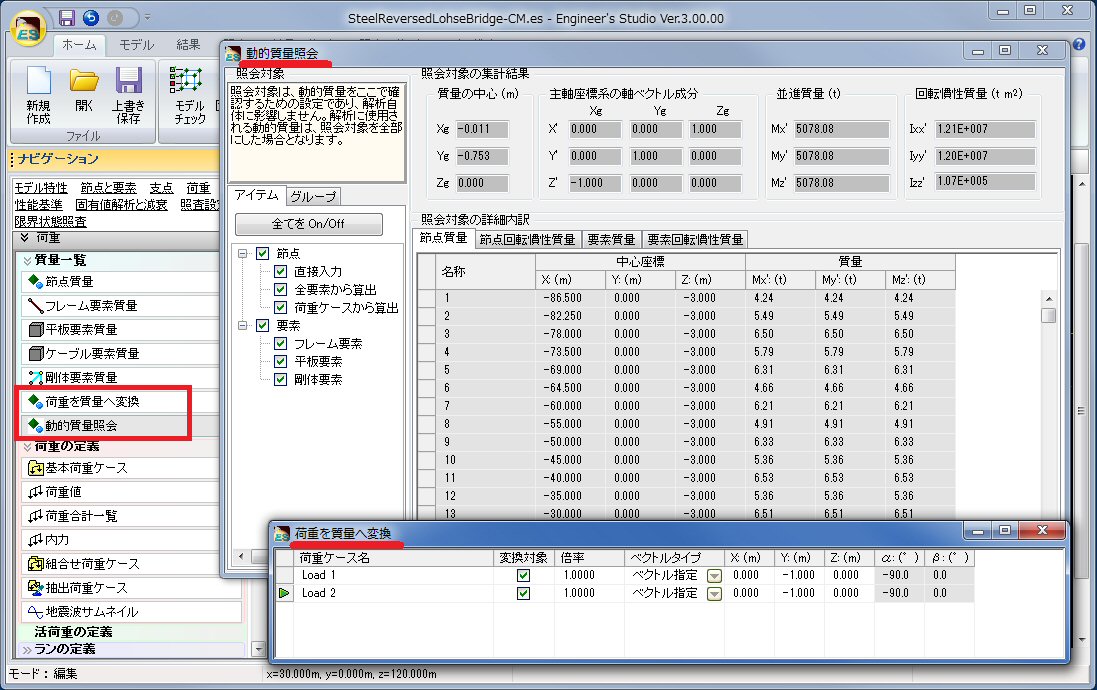Open 地震波サムネイル navigation item
1097x690 pixels.
132,612
